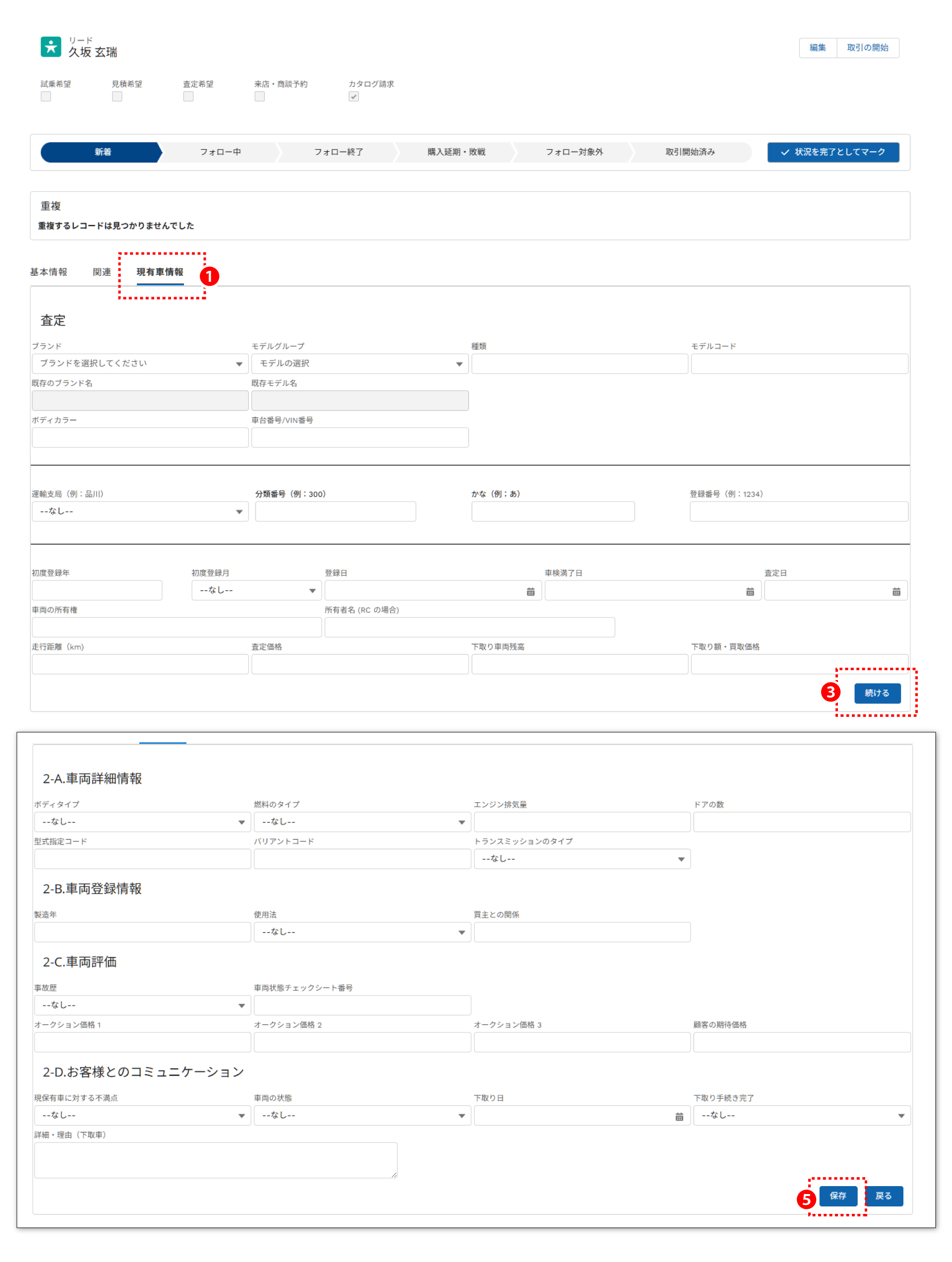Uncheck the カタログ請求 checkbox
952x1262 pixels.
tap(354, 96)
